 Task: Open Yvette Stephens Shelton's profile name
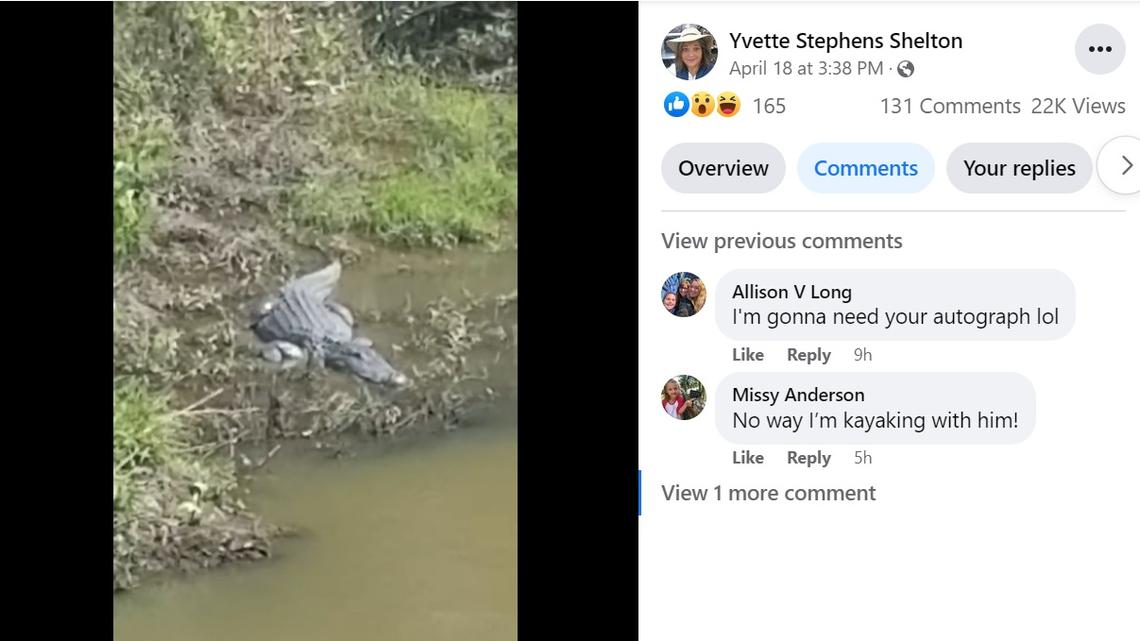click(x=846, y=40)
